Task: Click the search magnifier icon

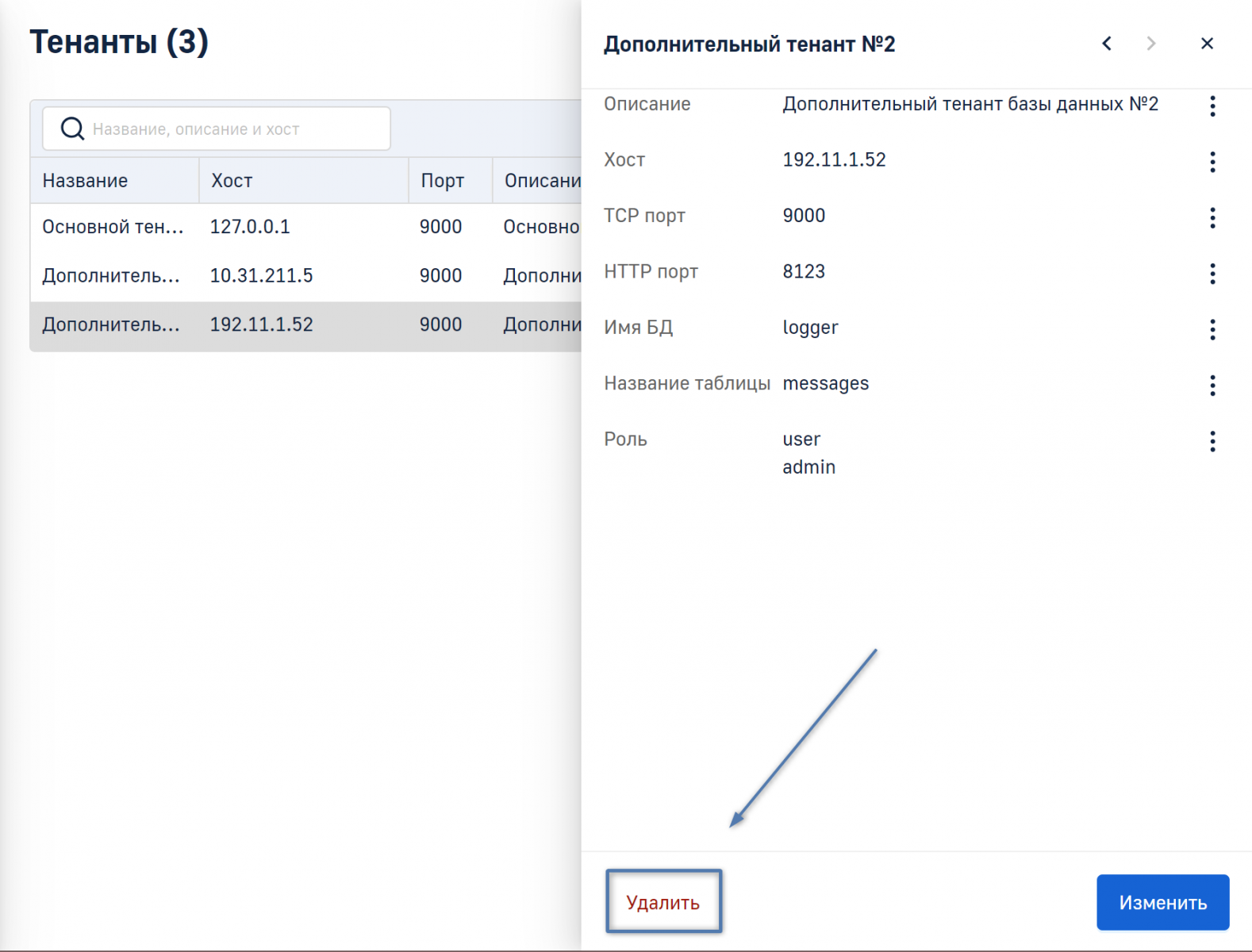Action: click(72, 129)
